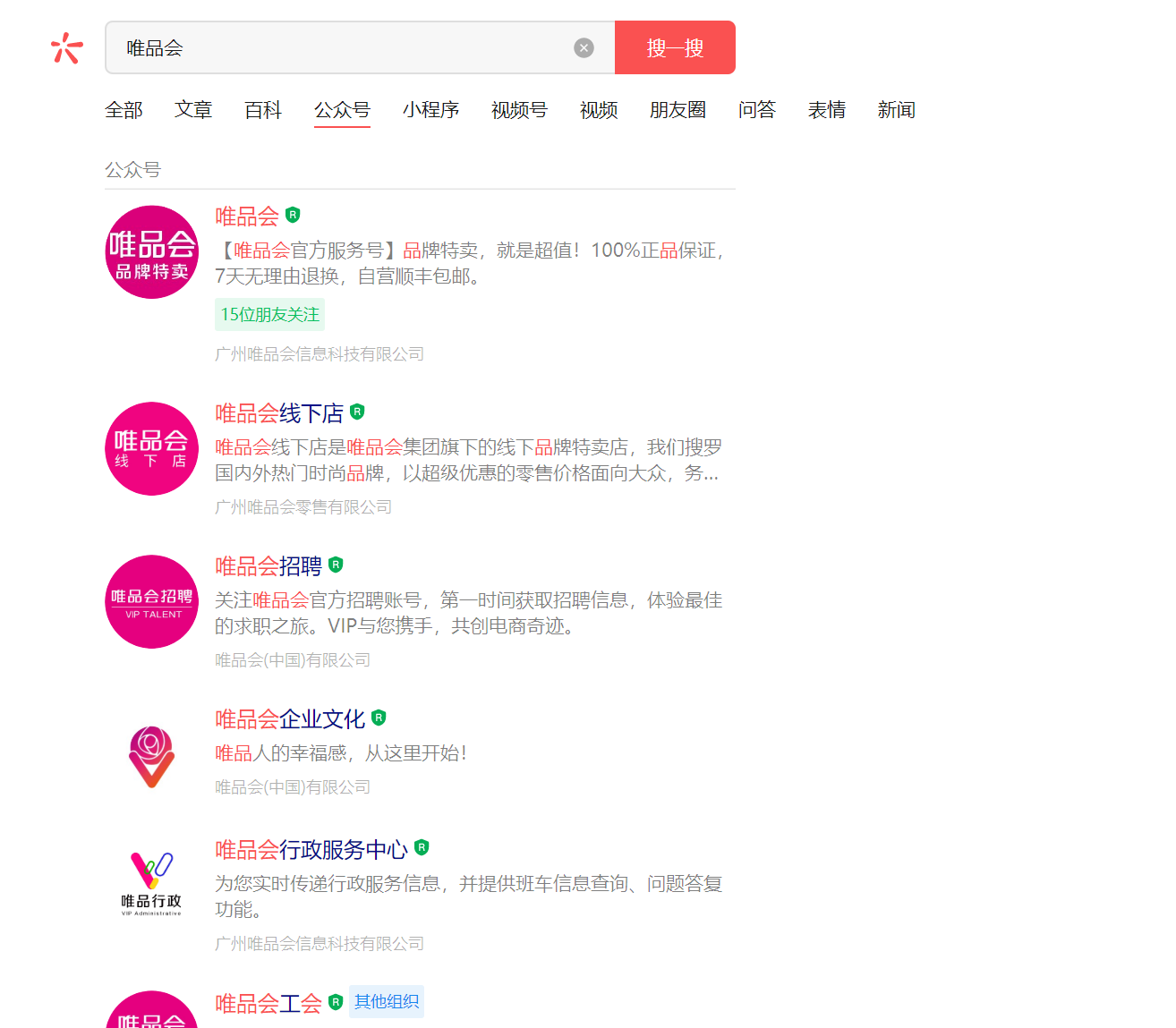The image size is (1176, 1028).
Task: Click description starting 【唯品会官方服务号】
Action: click(469, 263)
